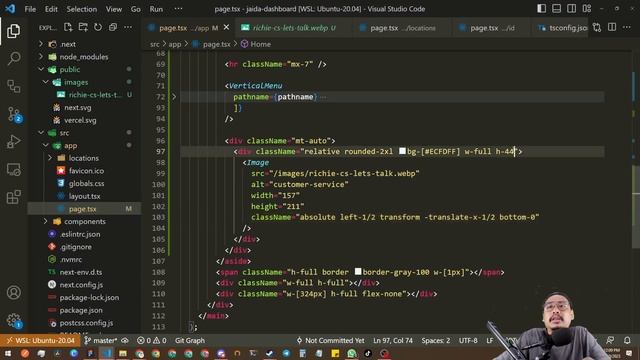Open the Edit menu

[x=51, y=9]
